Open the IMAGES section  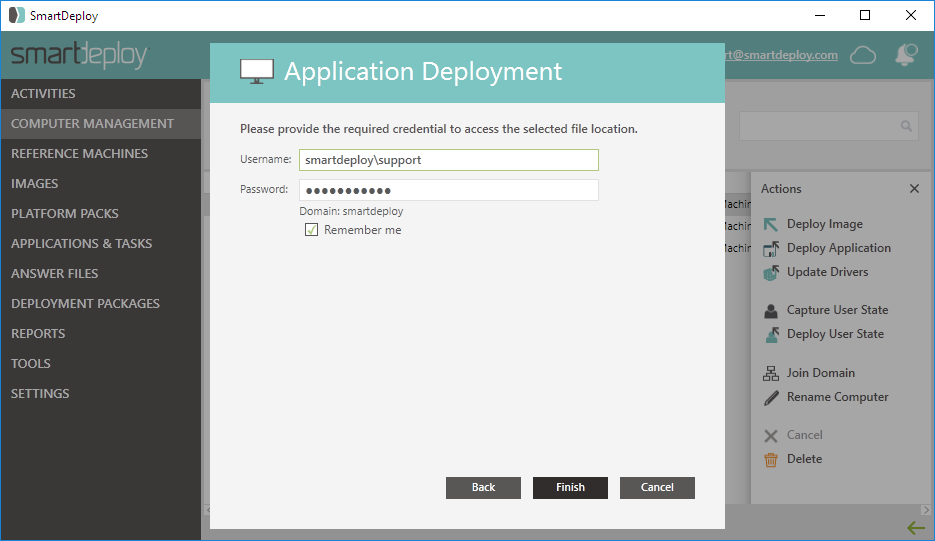tap(101, 183)
